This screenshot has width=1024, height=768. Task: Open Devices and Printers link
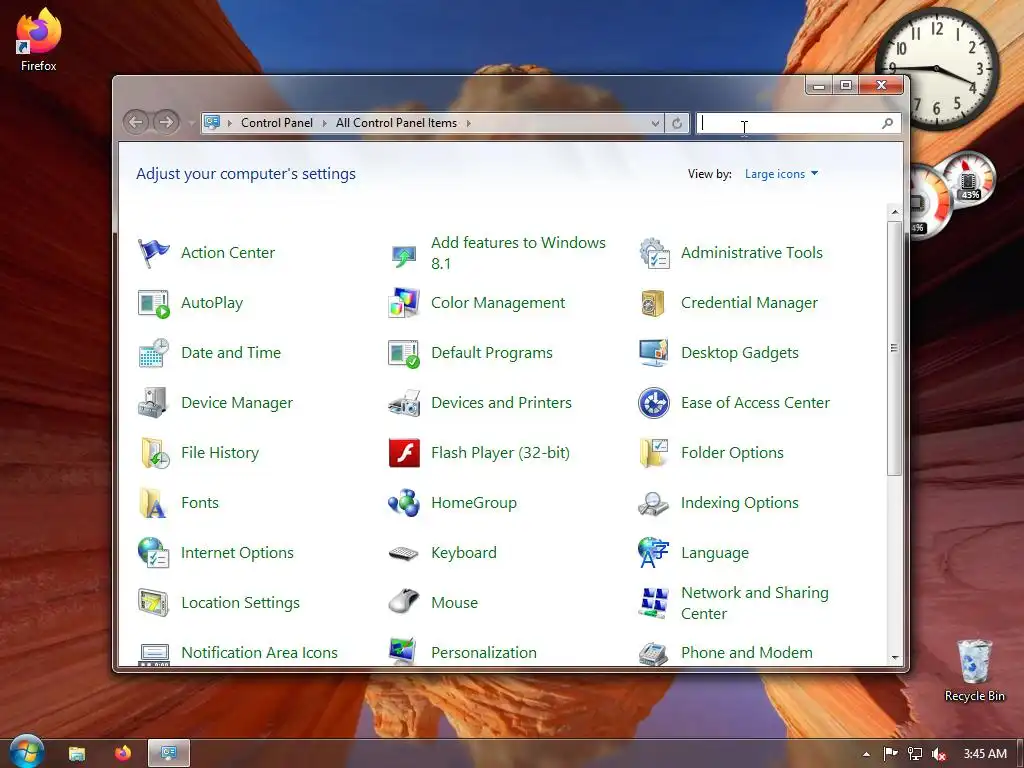[x=501, y=403]
